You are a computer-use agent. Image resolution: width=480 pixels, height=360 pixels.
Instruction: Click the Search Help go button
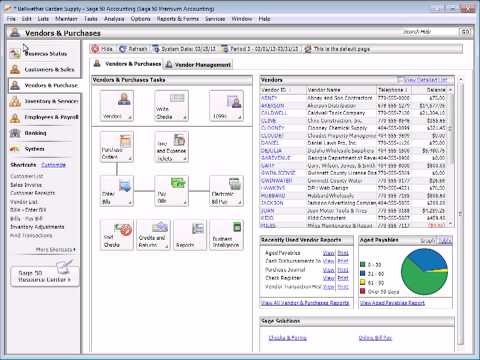click(x=465, y=32)
